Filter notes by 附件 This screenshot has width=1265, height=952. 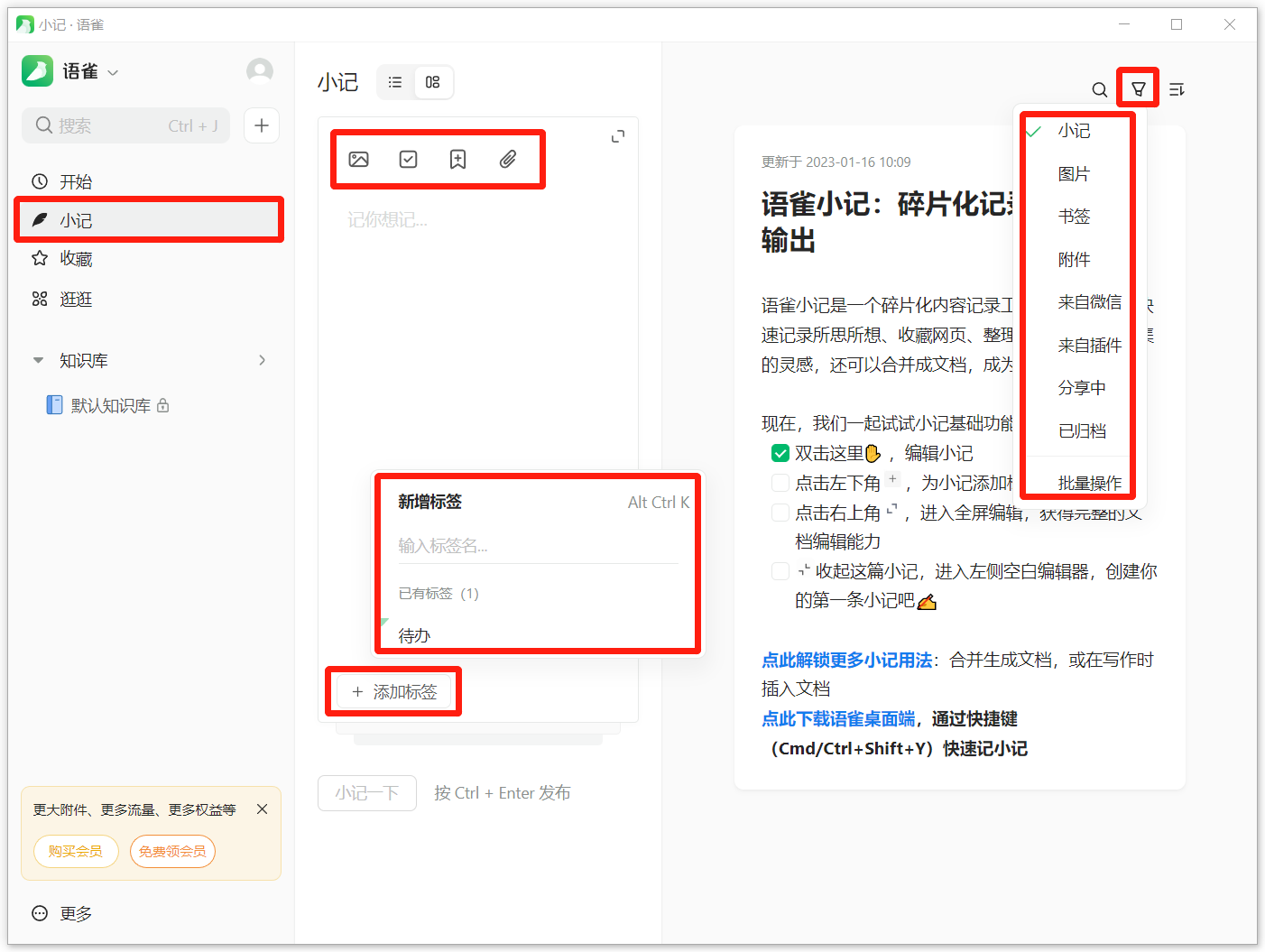click(x=1074, y=259)
